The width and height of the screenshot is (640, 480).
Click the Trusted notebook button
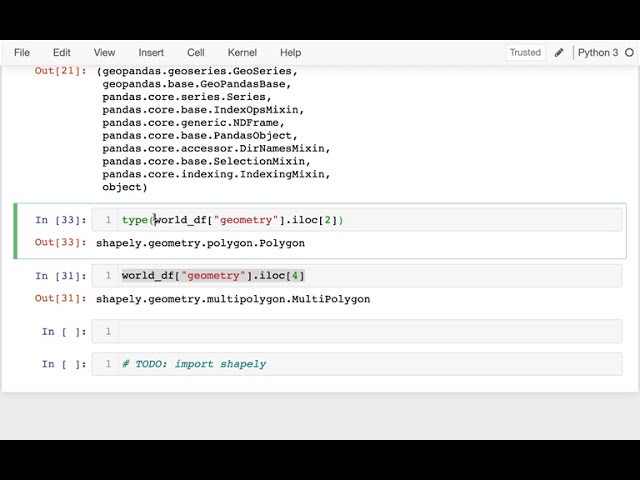point(525,53)
